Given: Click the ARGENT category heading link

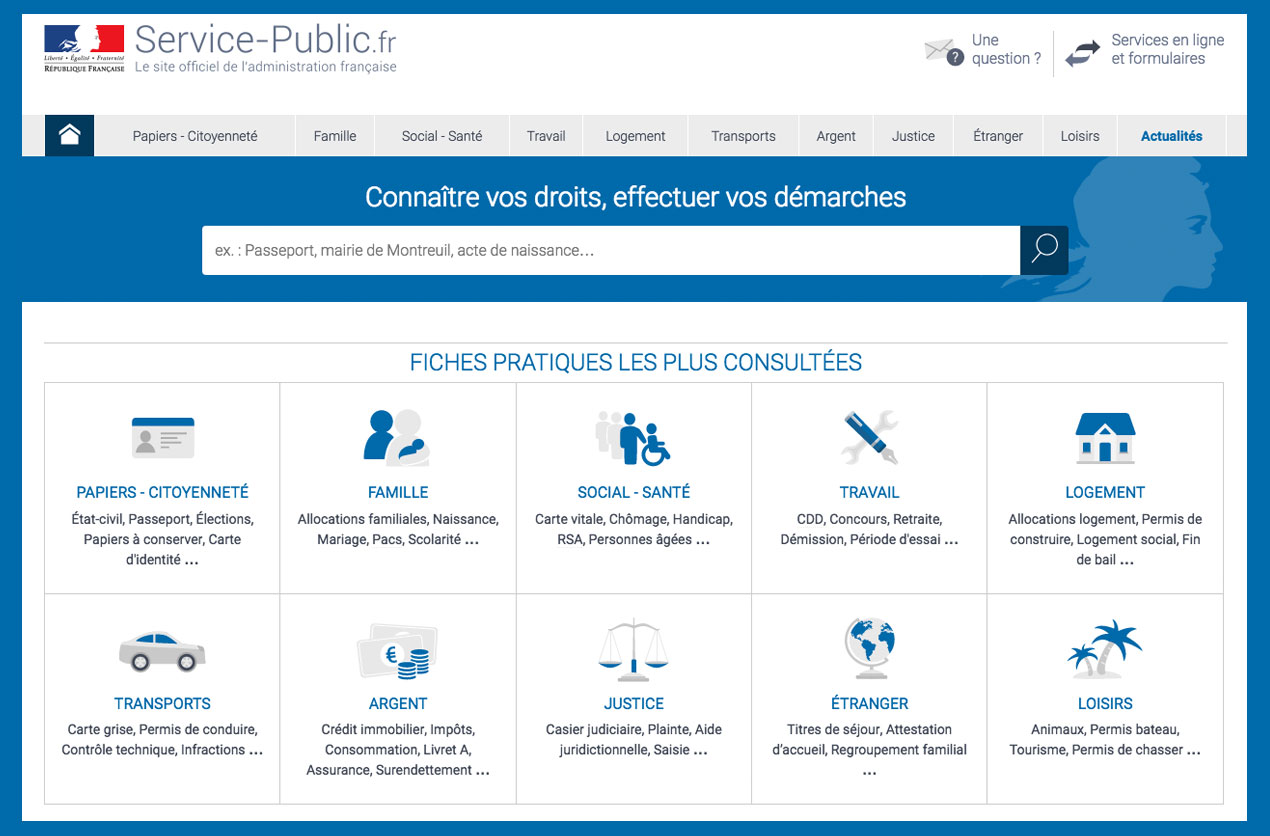Looking at the screenshot, I should (x=397, y=703).
